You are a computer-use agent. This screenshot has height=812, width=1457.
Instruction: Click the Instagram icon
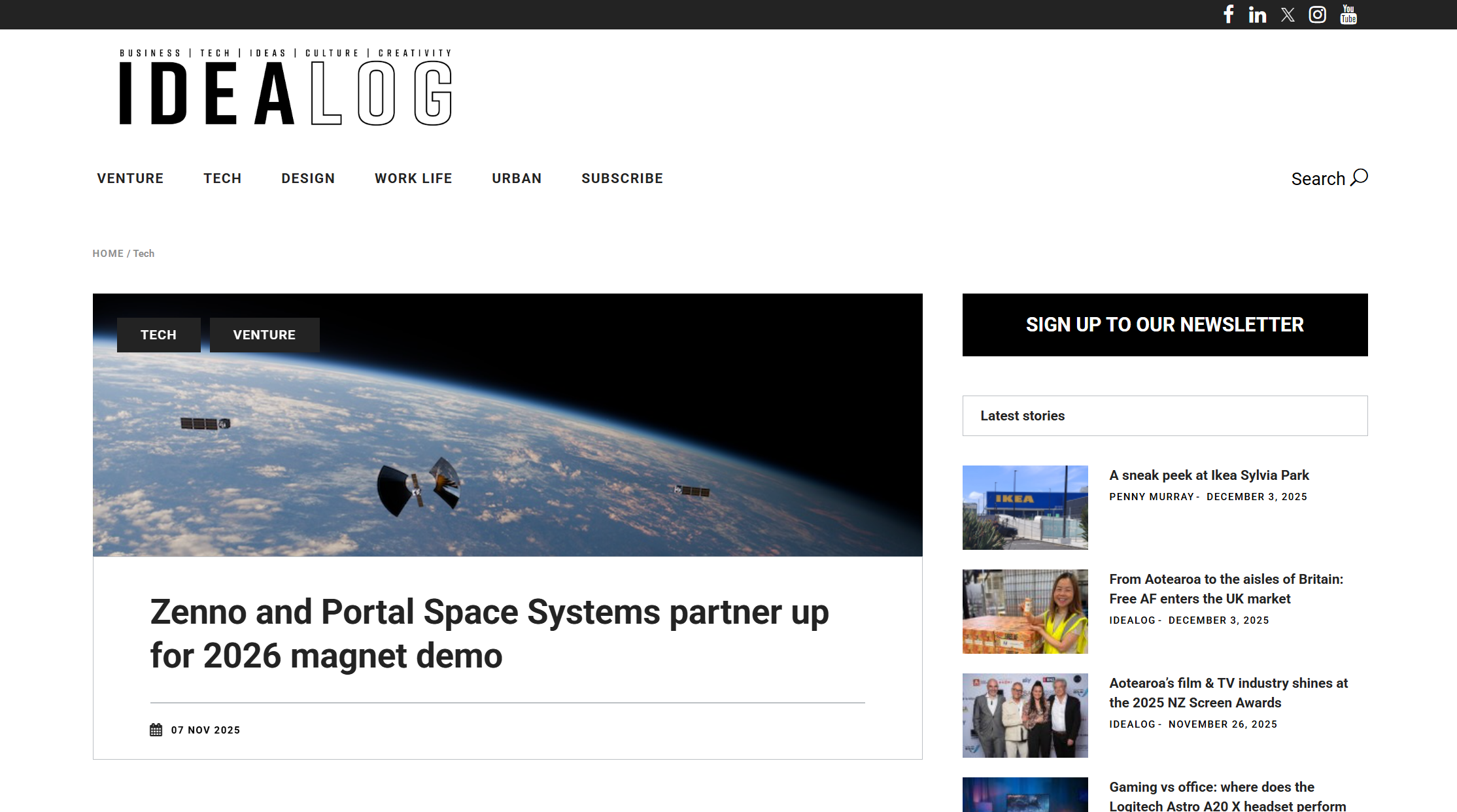(1317, 14)
